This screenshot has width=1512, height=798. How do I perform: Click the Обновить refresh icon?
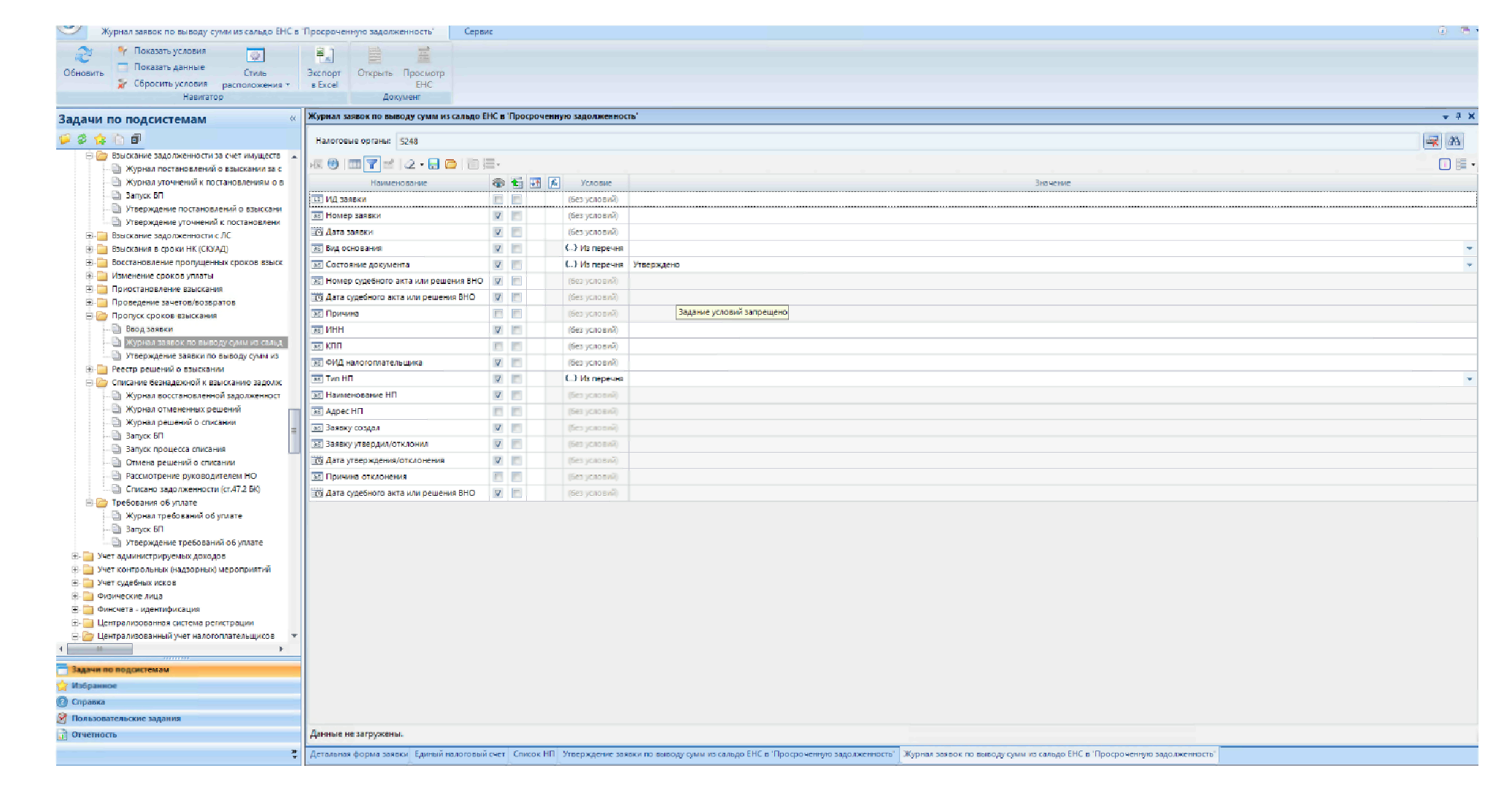(83, 55)
